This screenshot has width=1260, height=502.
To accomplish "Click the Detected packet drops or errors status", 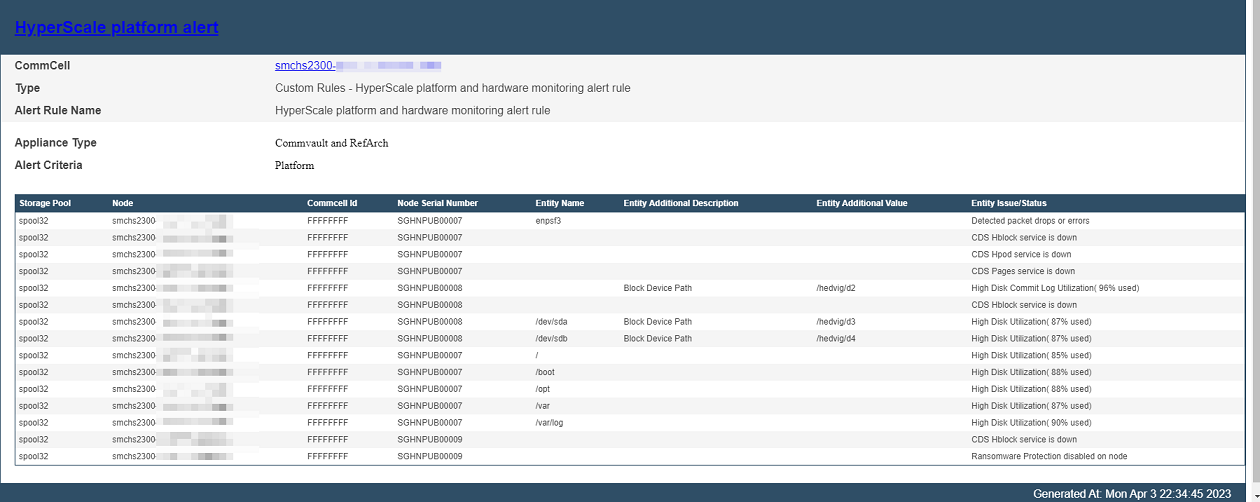I will [1030, 221].
